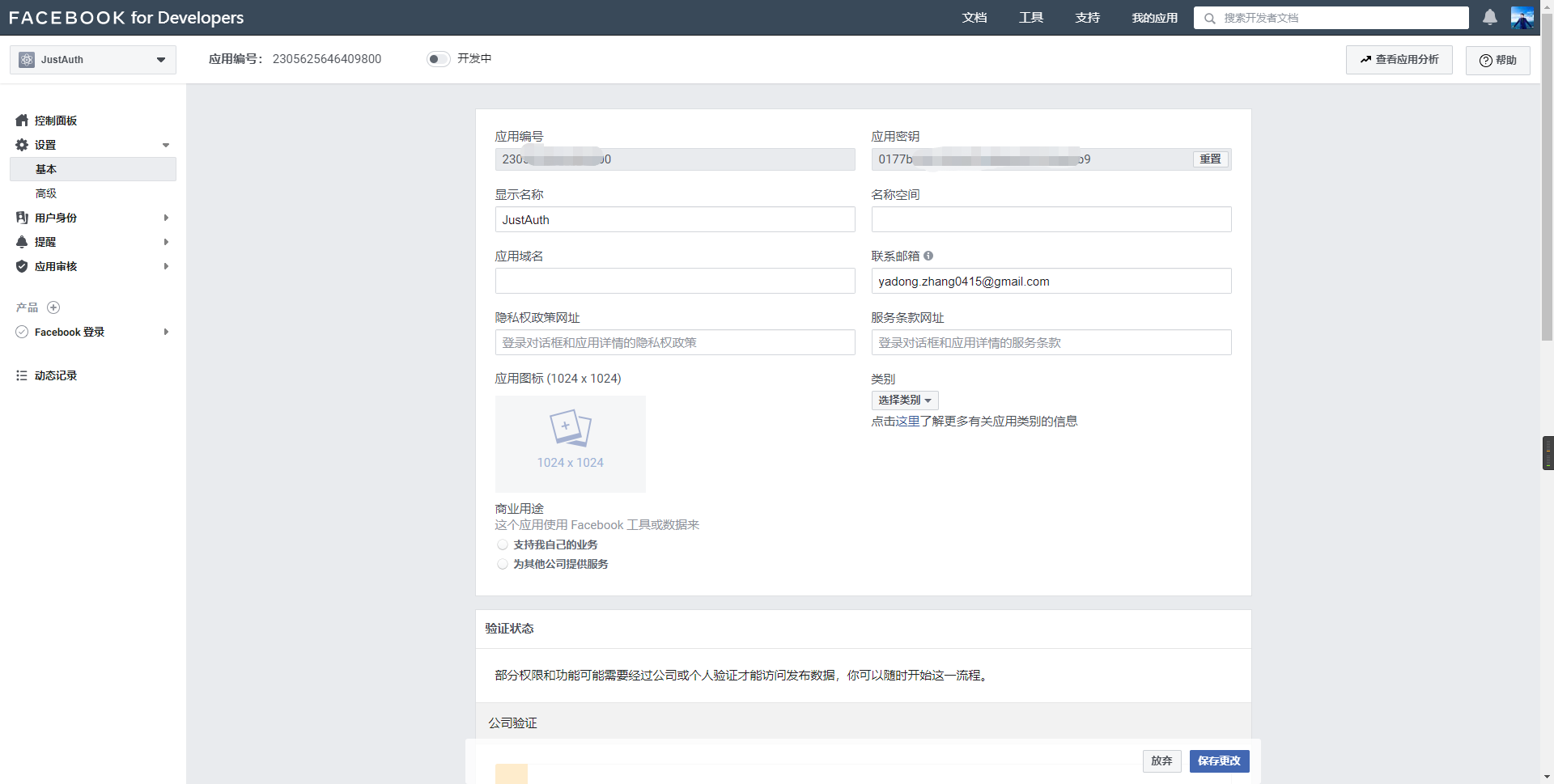This screenshot has width=1554, height=784.
Task: Open the JustAuth app selector dropdown
Action: tap(93, 60)
